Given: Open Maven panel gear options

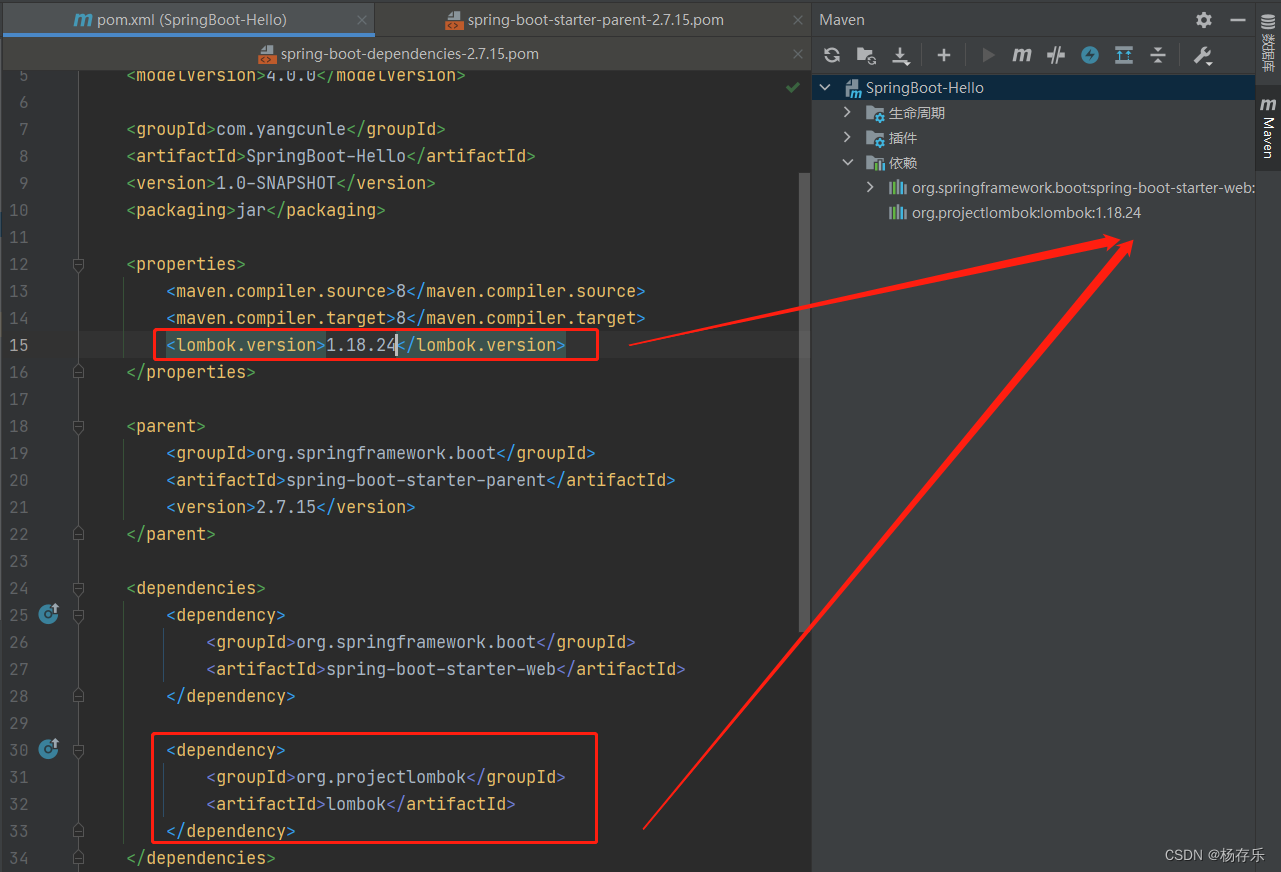Looking at the screenshot, I should (x=1204, y=20).
